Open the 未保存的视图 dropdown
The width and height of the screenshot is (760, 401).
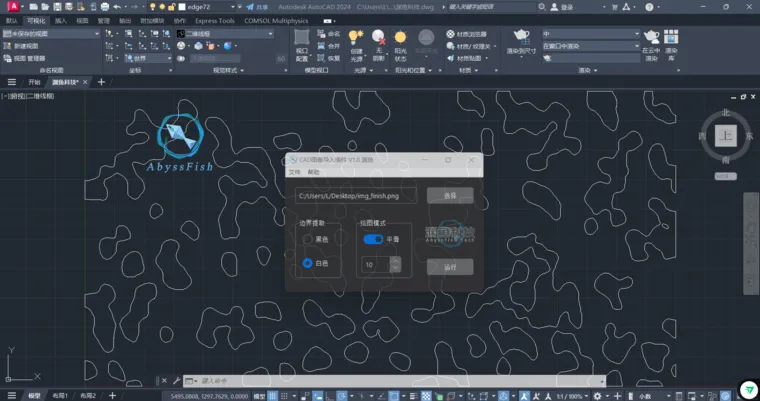point(51,33)
